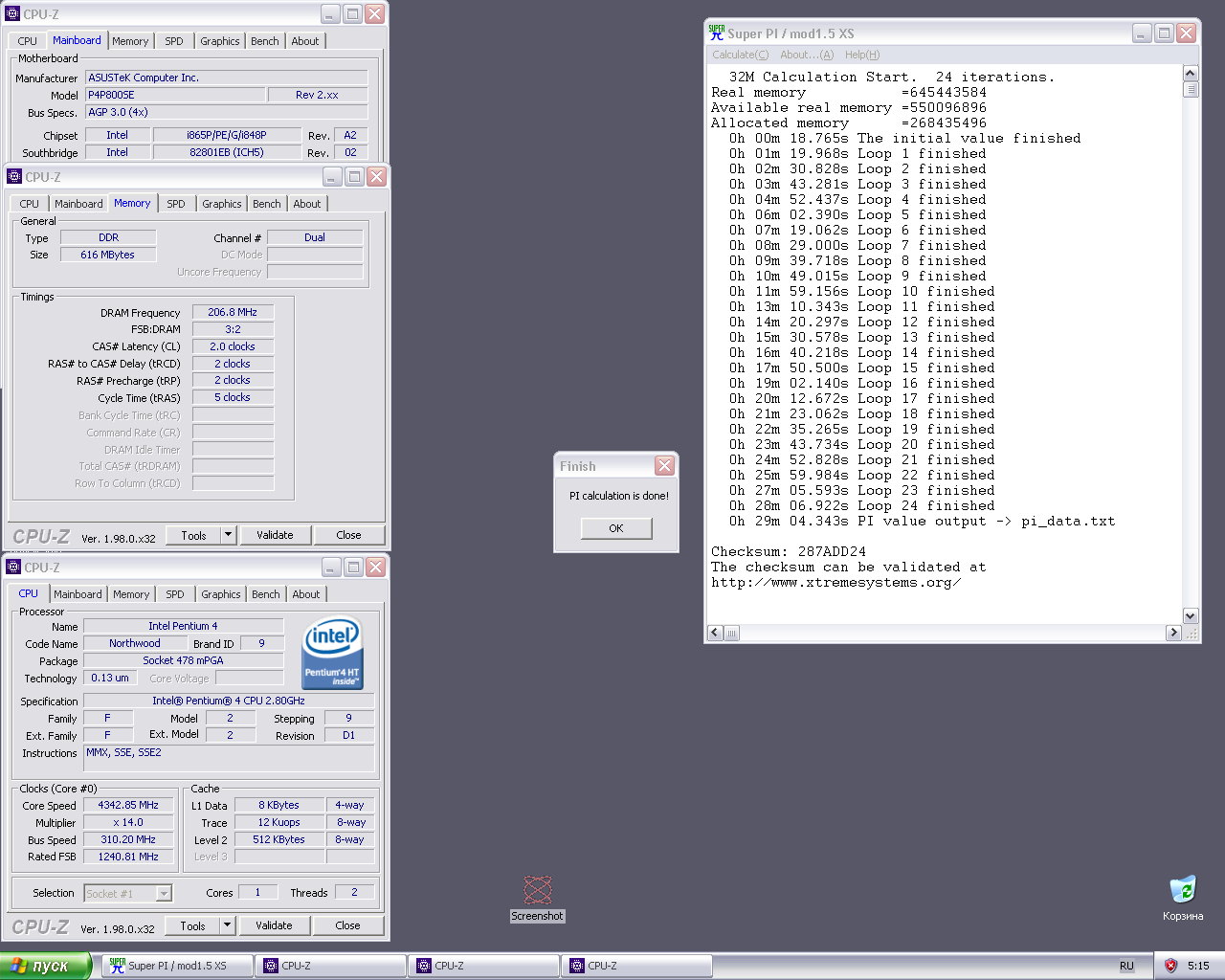Viewport: 1225px width, 980px height.
Task: Switch language via RU tray indicator
Action: click(x=1126, y=966)
